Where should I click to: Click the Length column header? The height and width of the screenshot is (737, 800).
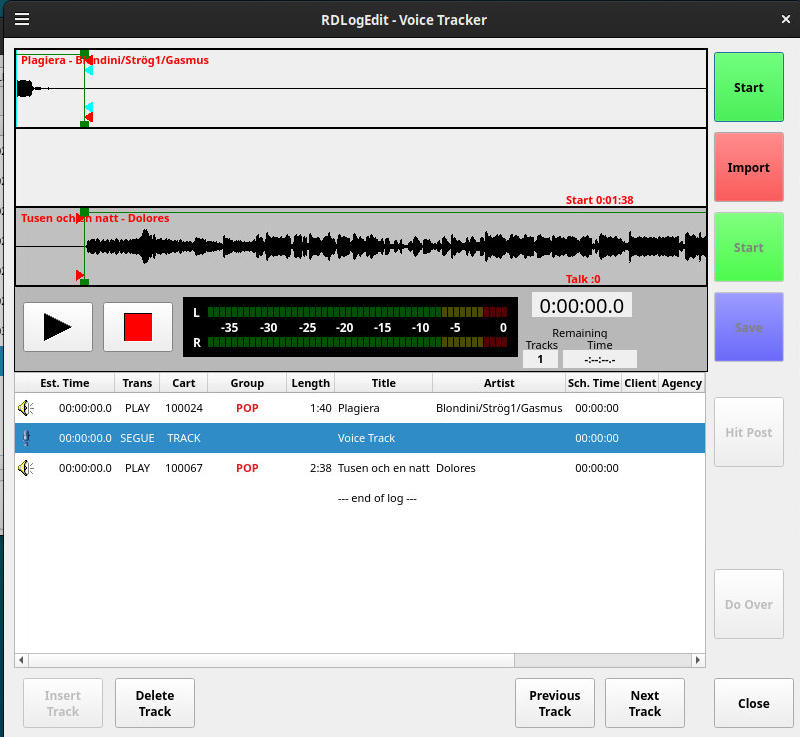point(311,383)
